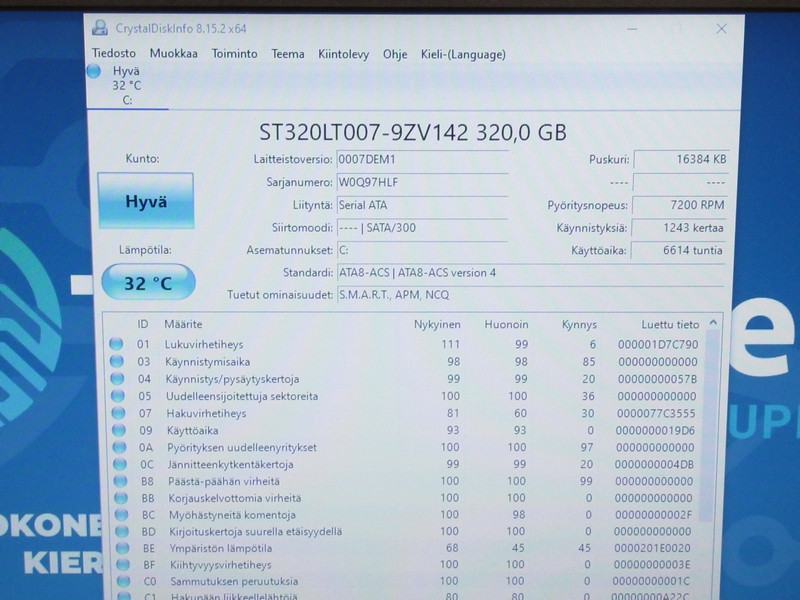
Task: Click raw value 0000201E0020
Action: [653, 548]
